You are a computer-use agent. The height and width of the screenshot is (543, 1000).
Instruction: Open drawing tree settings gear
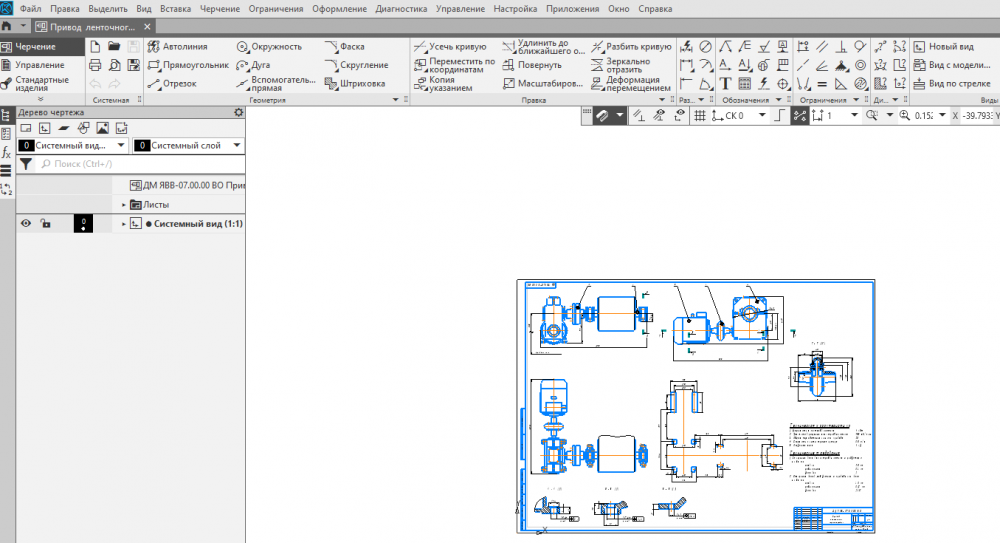[238, 112]
